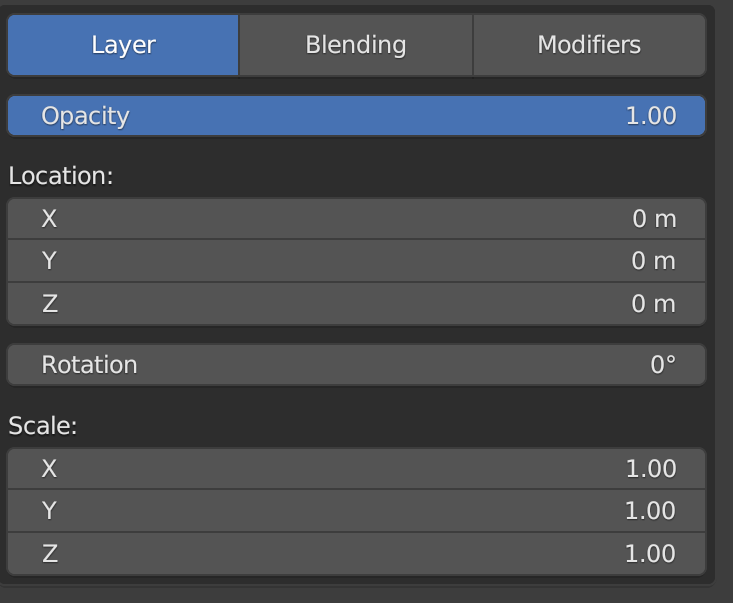Viewport: 733px width, 603px height.
Task: Click the Scale section label
Action: 43,426
